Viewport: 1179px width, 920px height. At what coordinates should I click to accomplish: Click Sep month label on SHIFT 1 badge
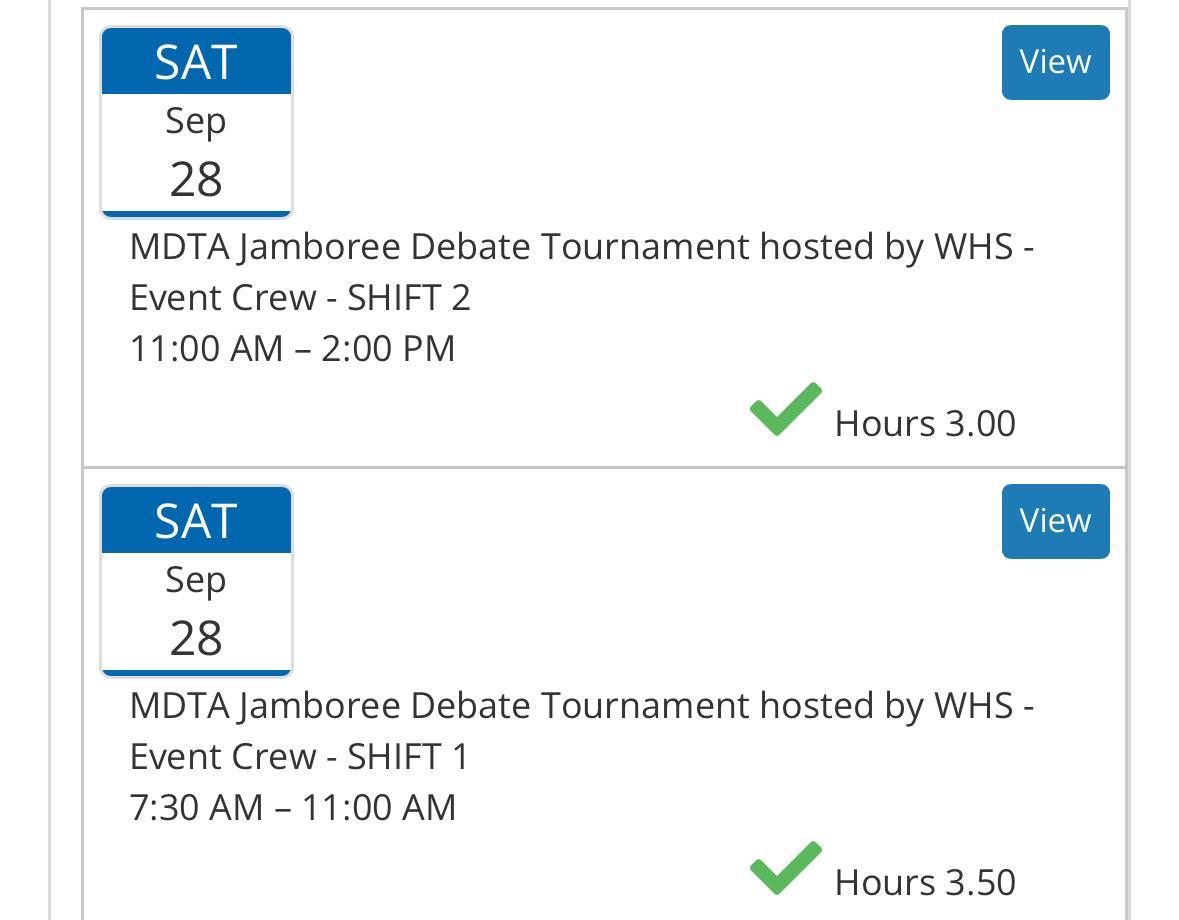tap(196, 580)
